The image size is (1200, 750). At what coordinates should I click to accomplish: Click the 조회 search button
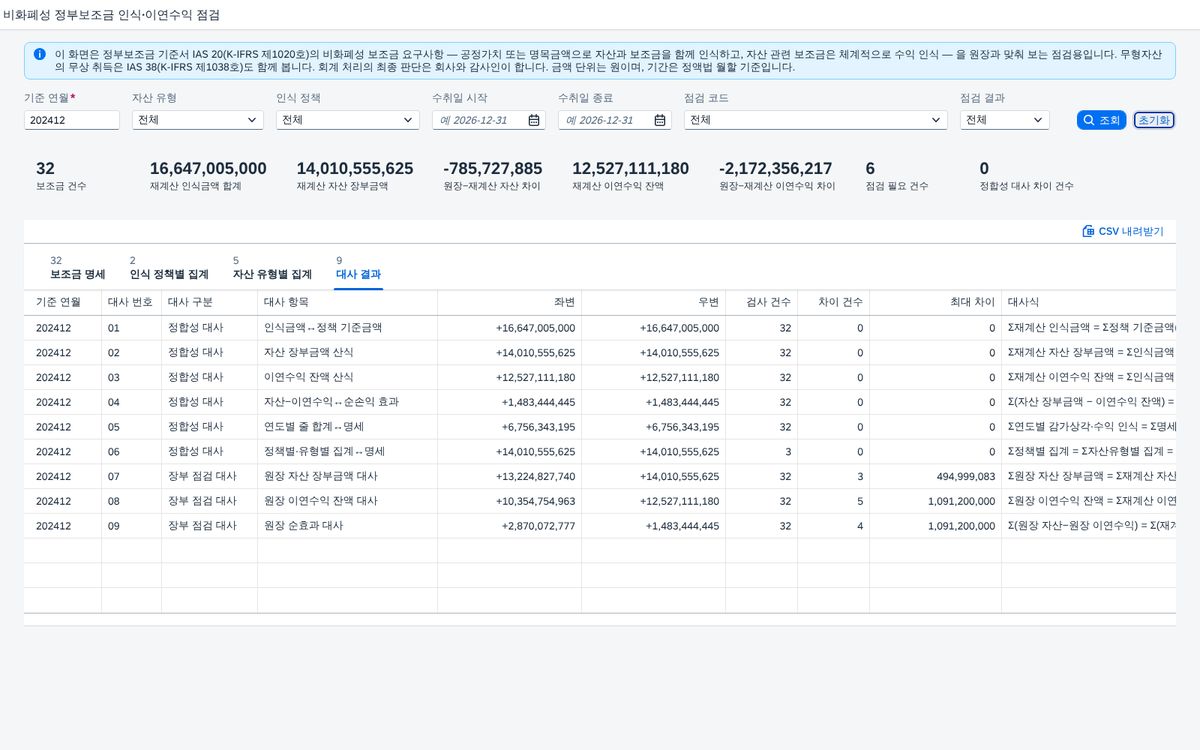tap(1102, 120)
